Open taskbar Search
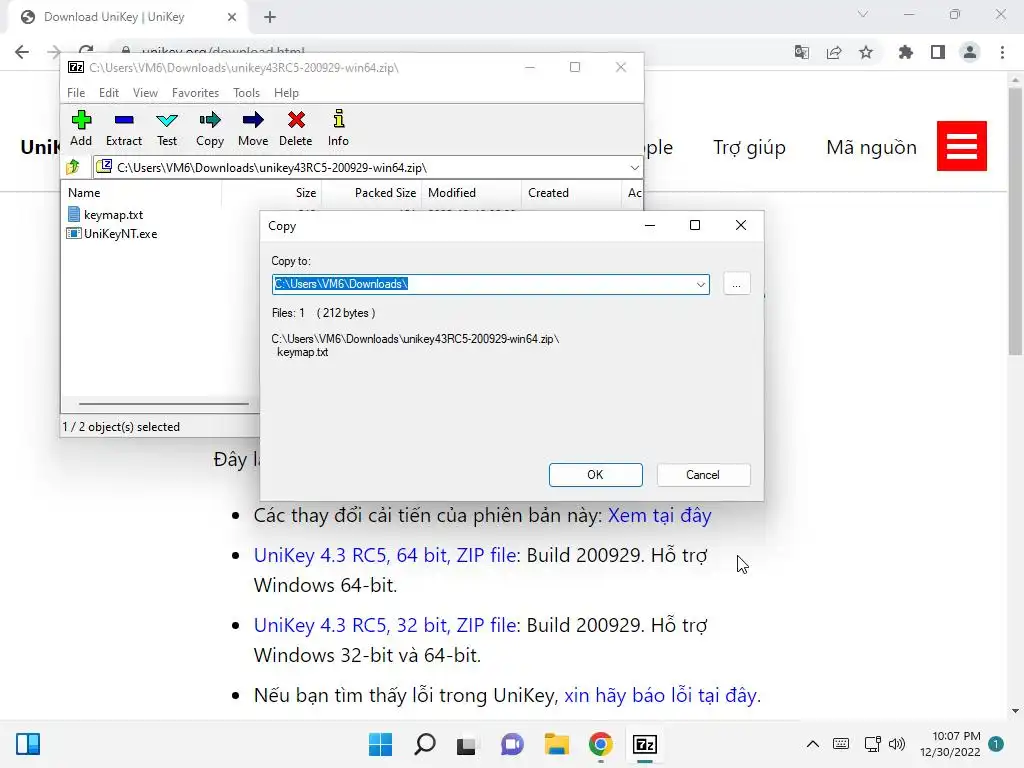Viewport: 1024px width, 768px height. tap(424, 744)
